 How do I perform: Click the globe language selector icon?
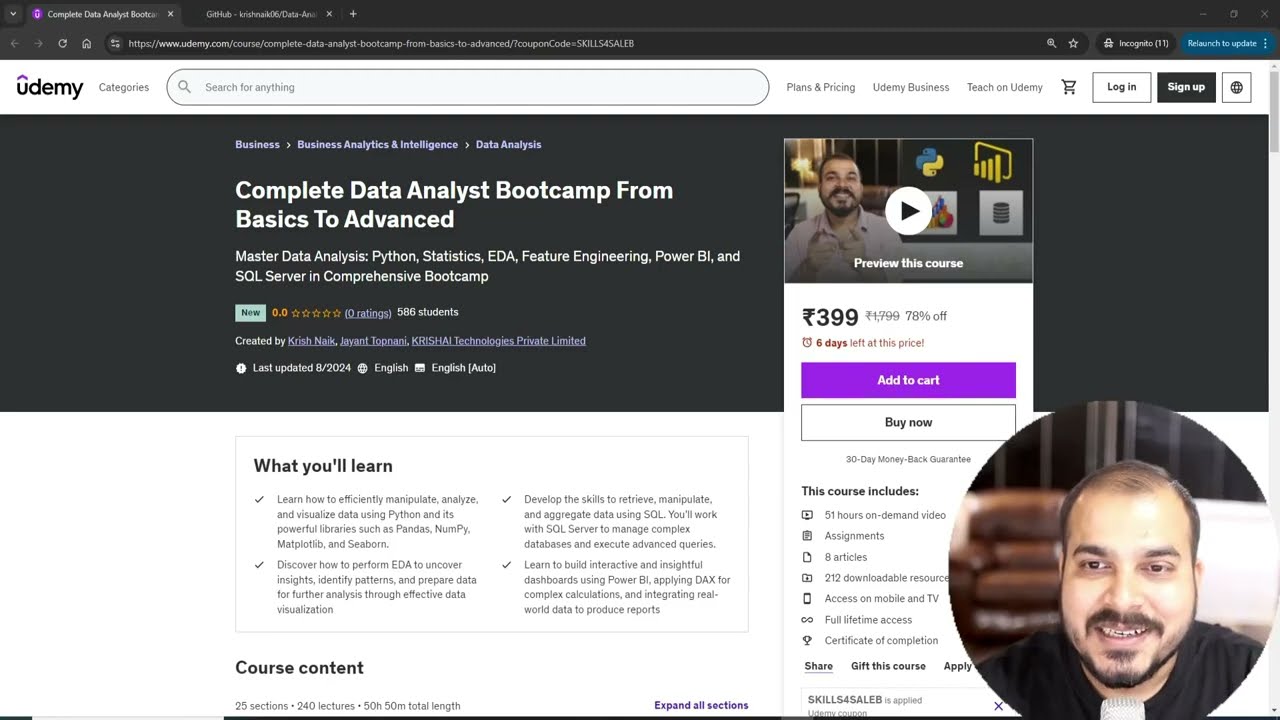click(1236, 87)
